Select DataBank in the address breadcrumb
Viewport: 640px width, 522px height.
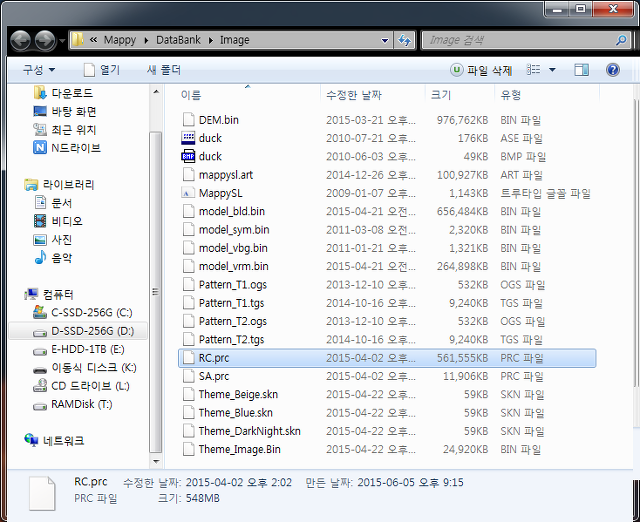pyautogui.click(x=178, y=40)
